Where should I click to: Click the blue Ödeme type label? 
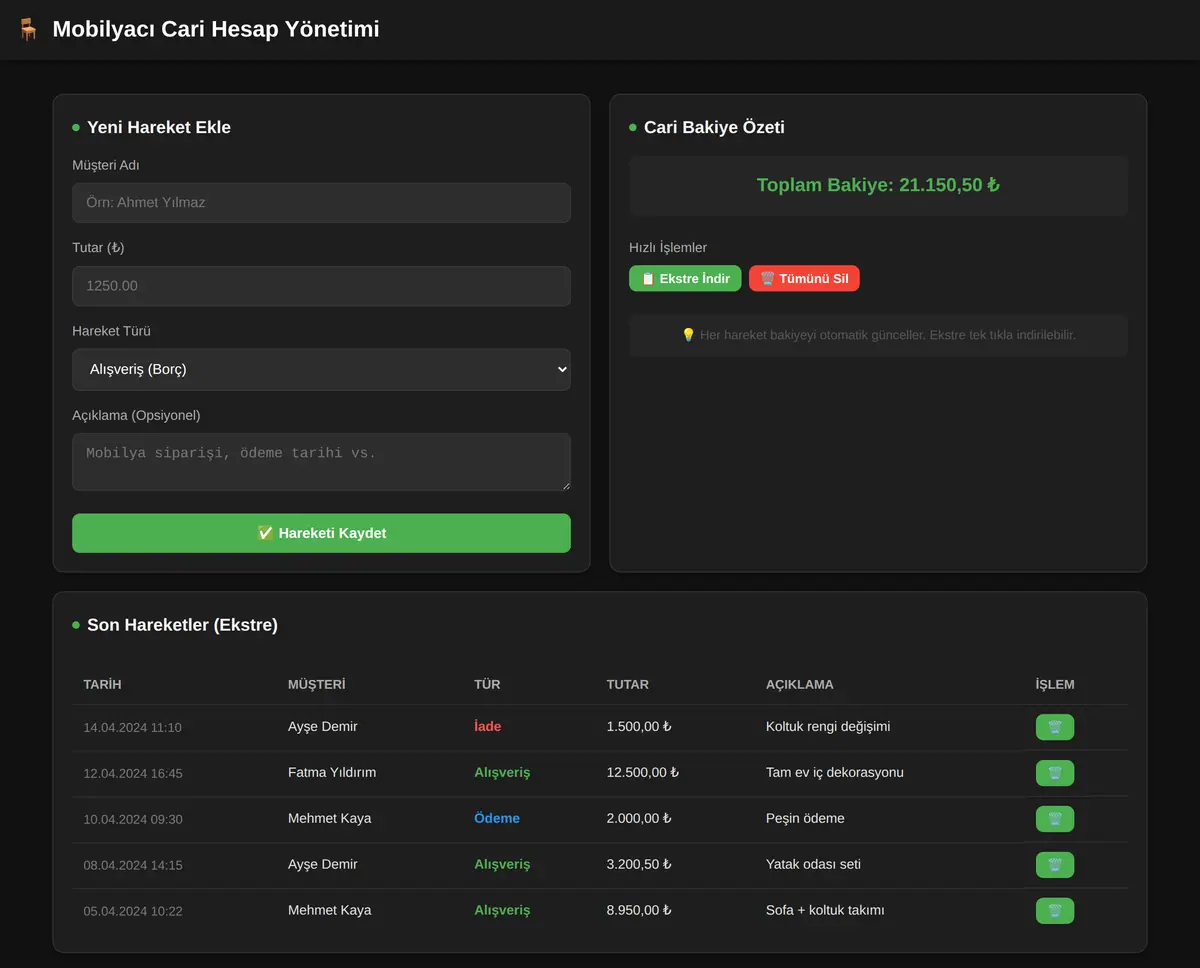pyautogui.click(x=497, y=818)
